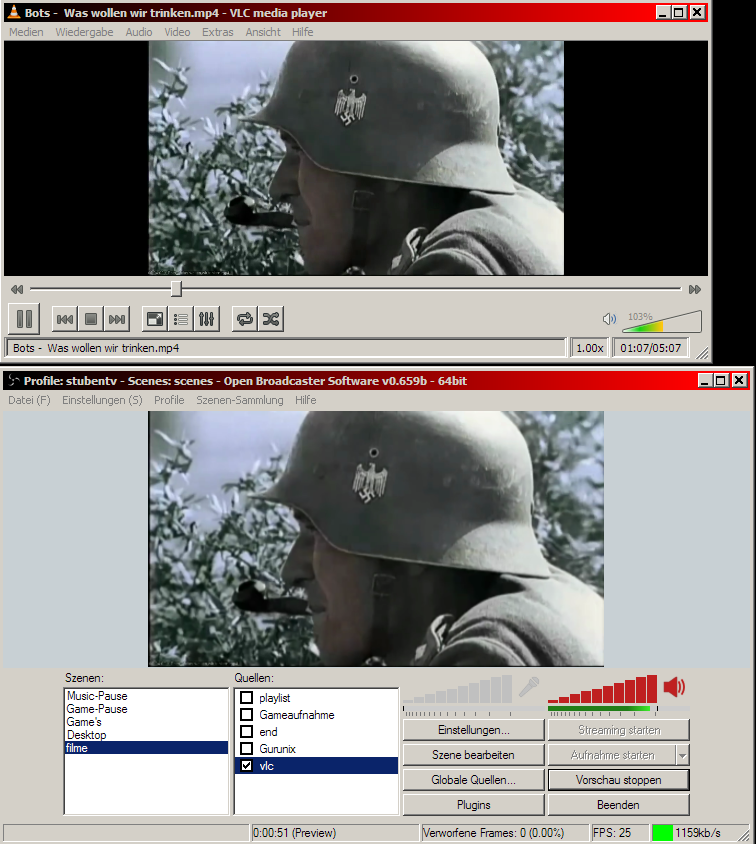
Task: Toggle OBS microphone mute icon
Action: point(529,687)
